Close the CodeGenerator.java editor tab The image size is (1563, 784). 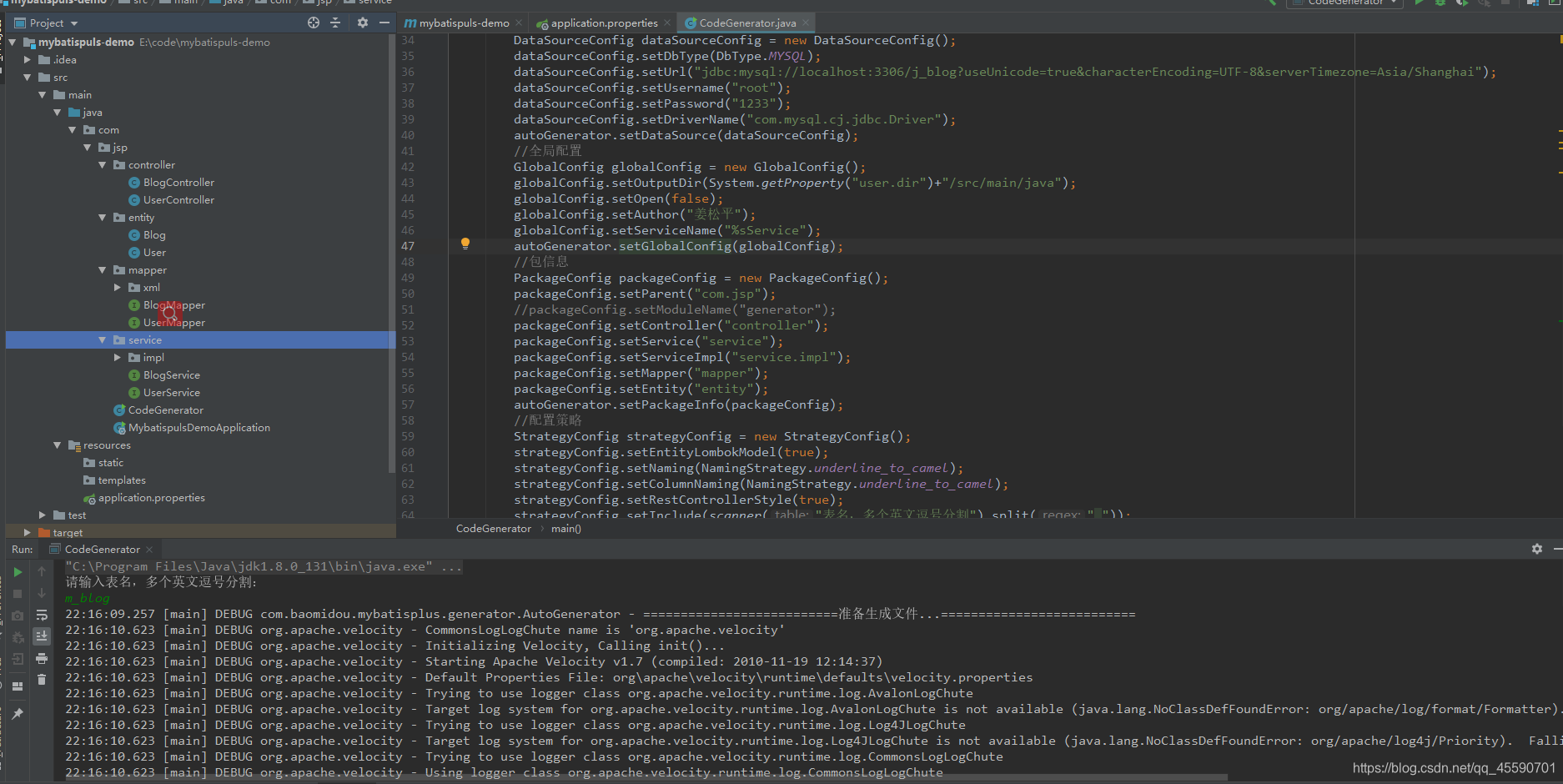806,23
